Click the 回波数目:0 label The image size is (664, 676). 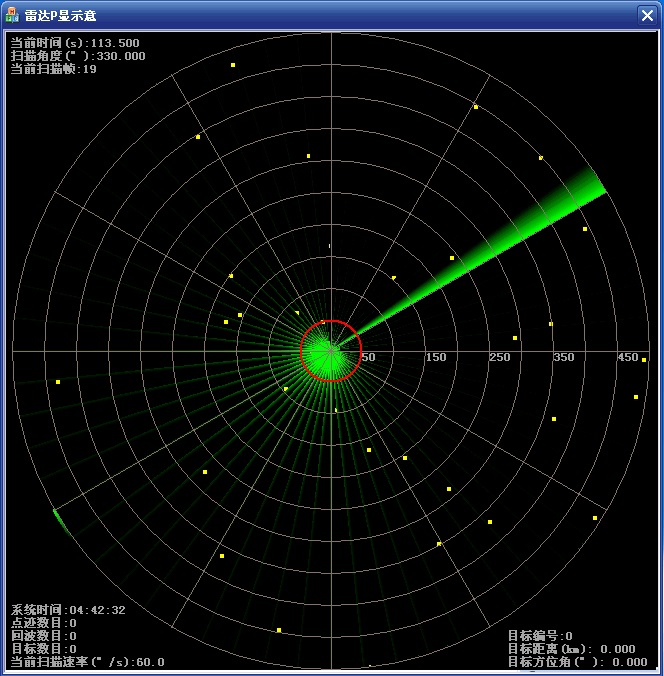[x=44, y=635]
